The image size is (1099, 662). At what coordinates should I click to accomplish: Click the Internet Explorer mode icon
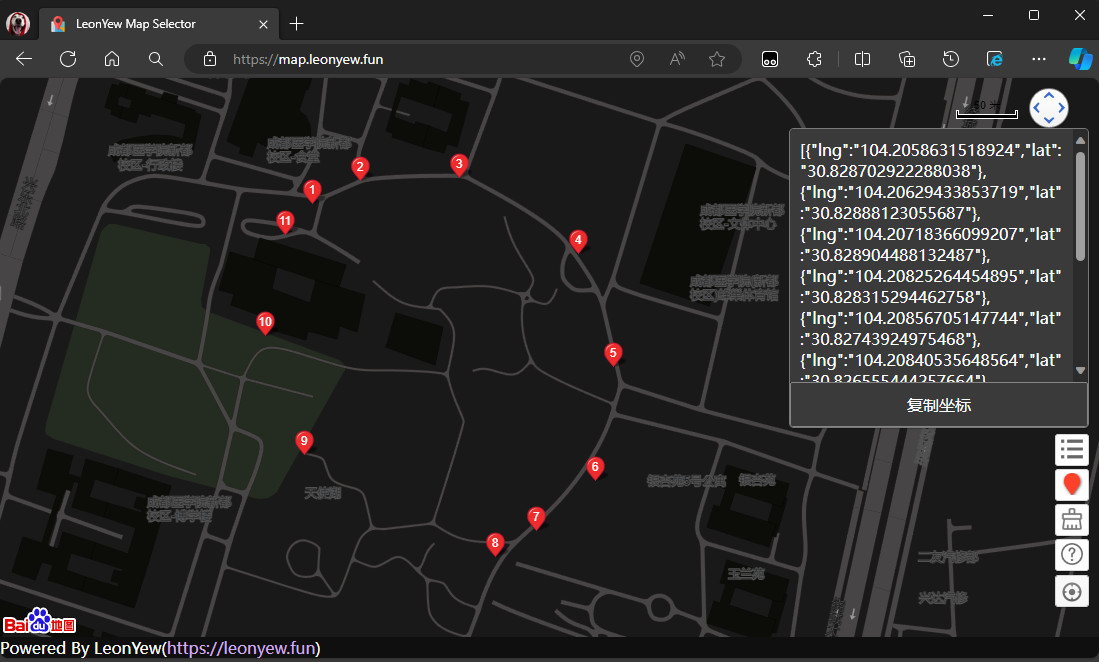tap(994, 60)
